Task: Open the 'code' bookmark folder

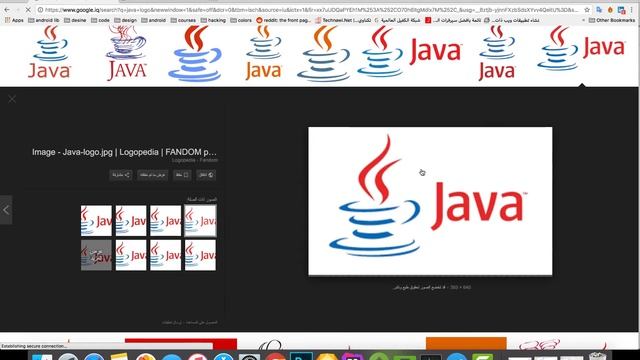Action: coord(100,20)
